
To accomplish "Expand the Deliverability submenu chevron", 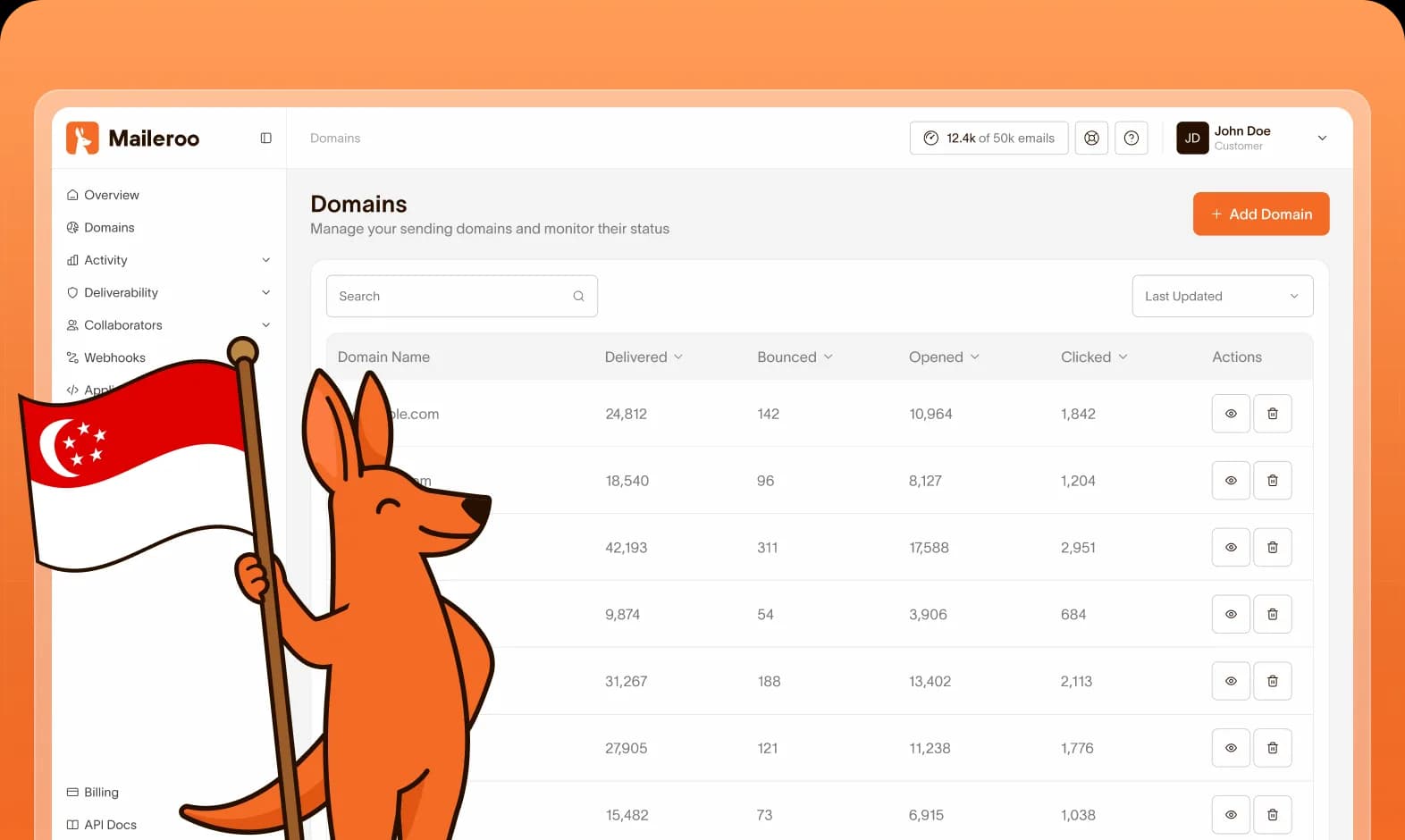I will [265, 292].
